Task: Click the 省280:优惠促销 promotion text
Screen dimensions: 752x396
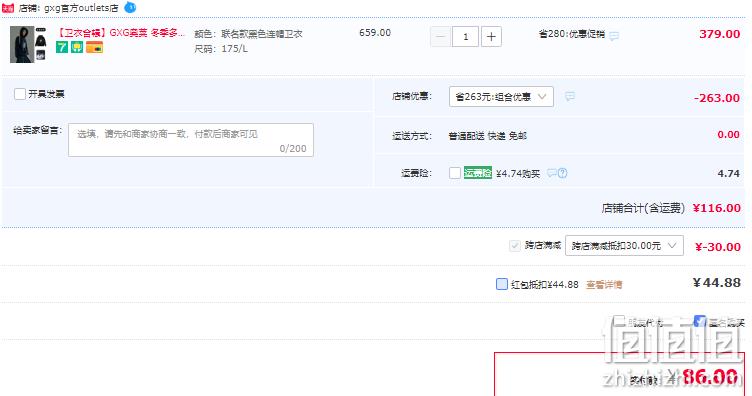Action: [x=572, y=35]
